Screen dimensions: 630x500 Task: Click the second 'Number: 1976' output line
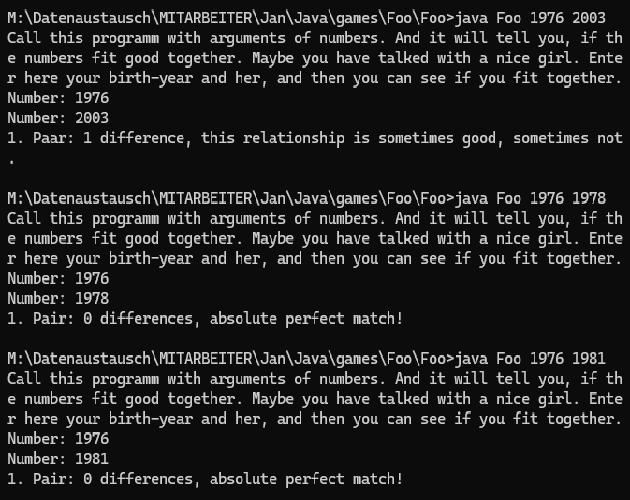58,279
